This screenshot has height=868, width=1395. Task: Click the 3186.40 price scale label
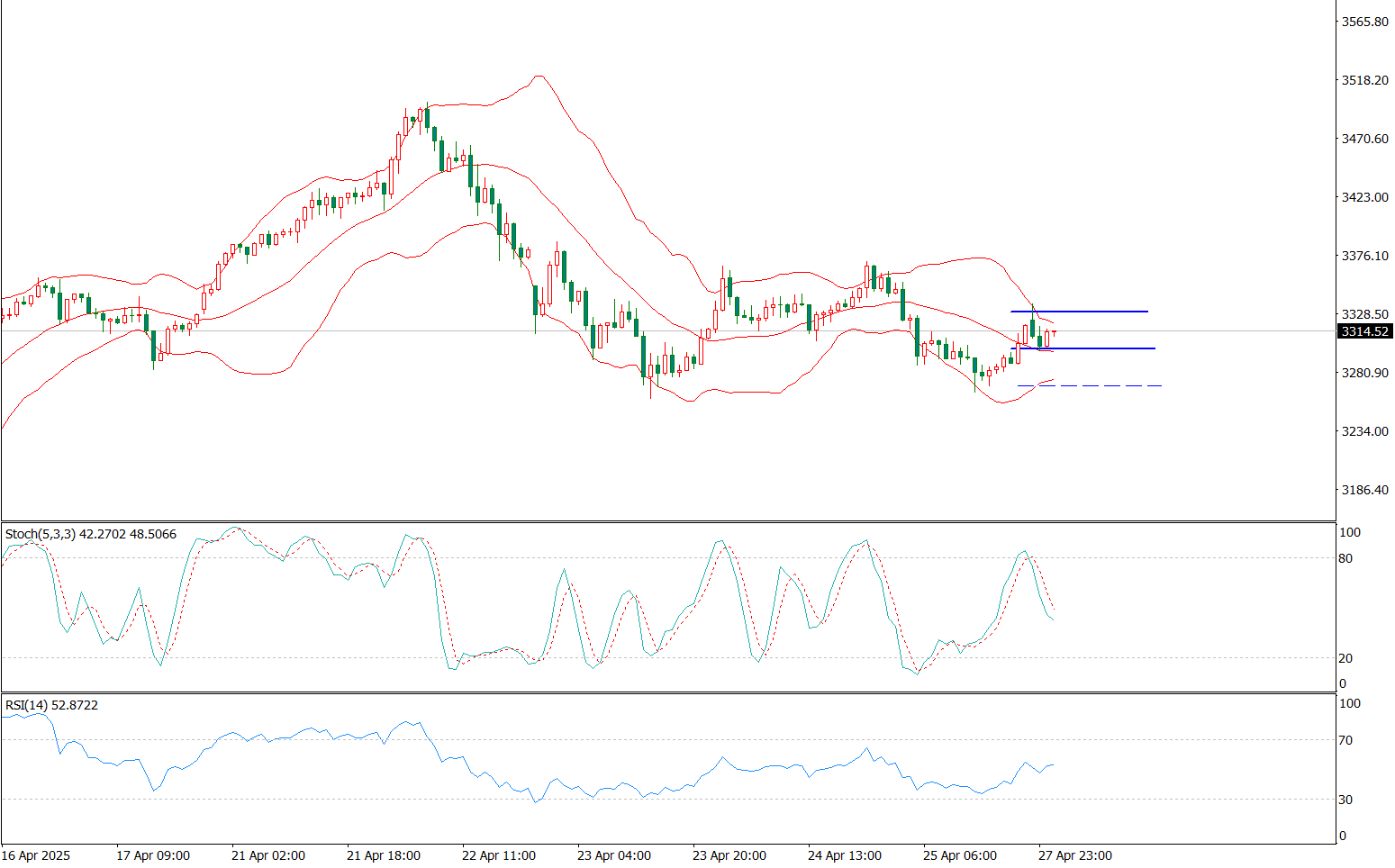point(1364,490)
